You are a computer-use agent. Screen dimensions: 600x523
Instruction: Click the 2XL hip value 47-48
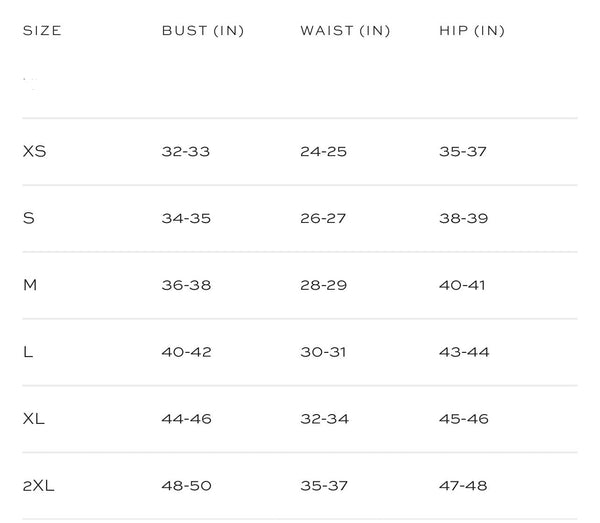[x=463, y=486]
